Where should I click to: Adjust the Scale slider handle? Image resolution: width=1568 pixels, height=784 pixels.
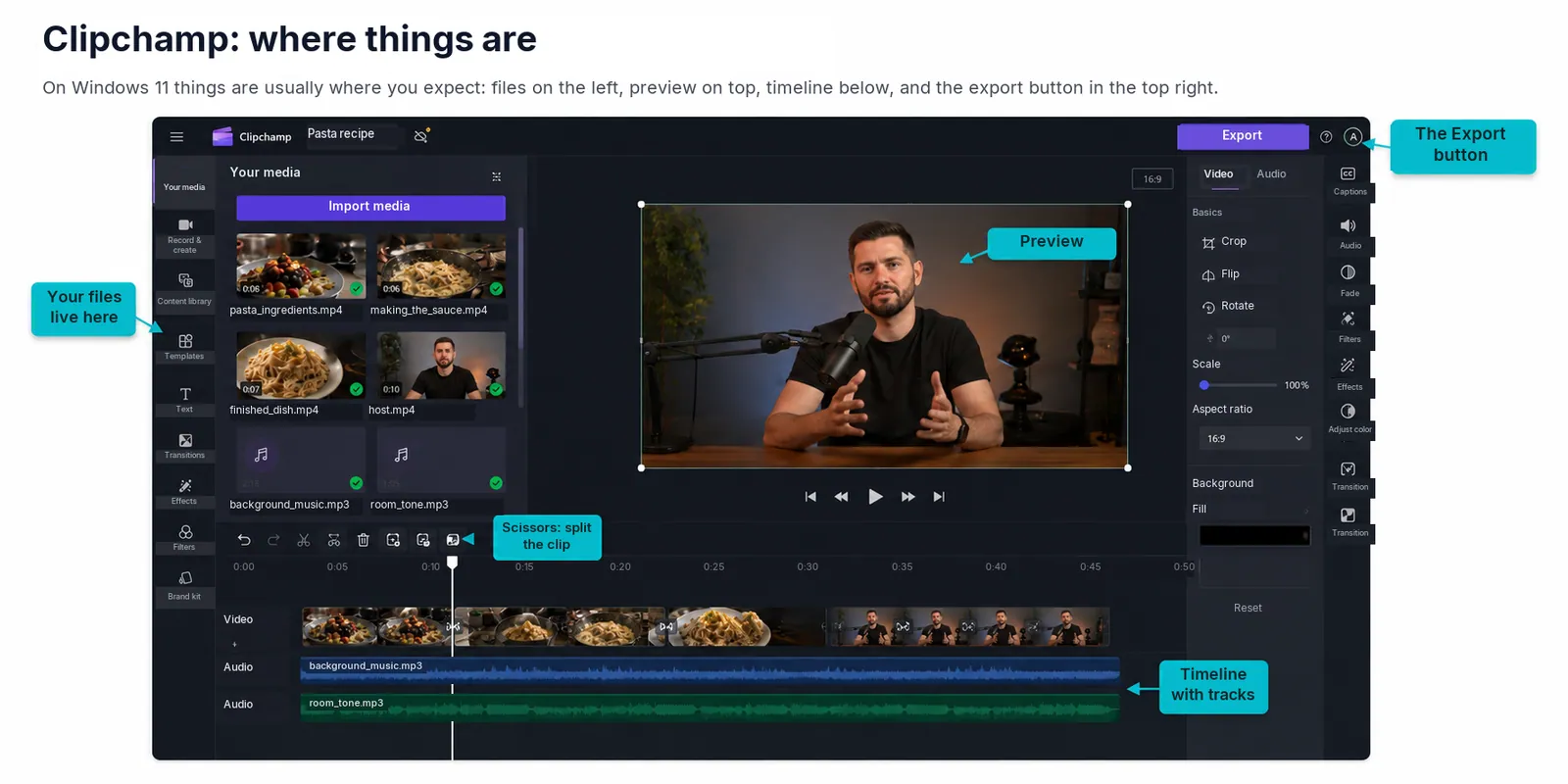pyautogui.click(x=1204, y=385)
